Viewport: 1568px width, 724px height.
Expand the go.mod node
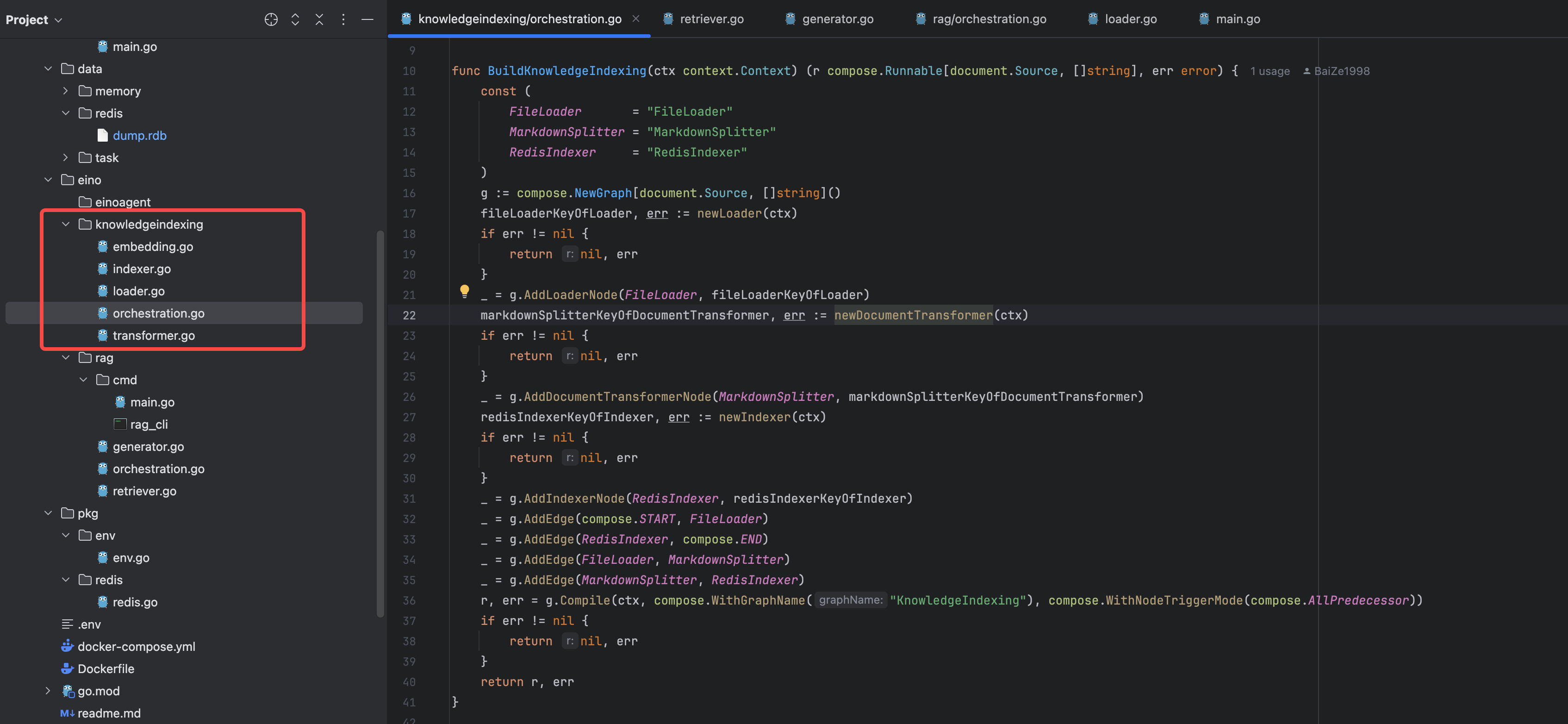[48, 691]
